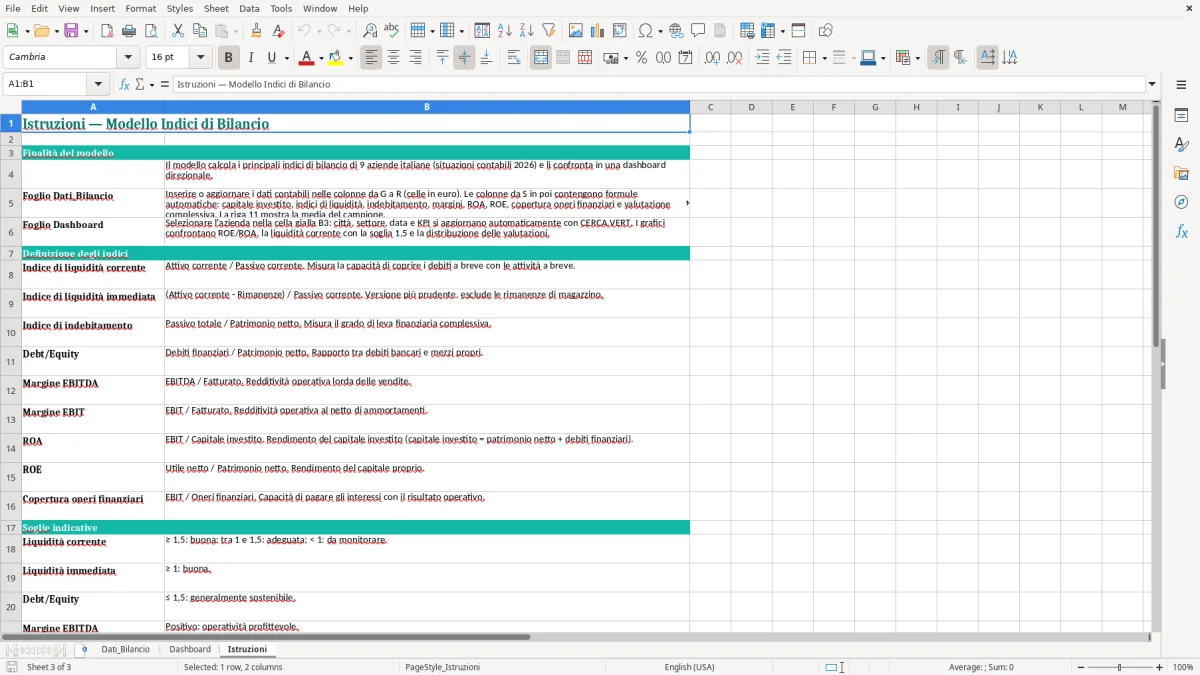The image size is (1200, 675).
Task: Add a decimal place to the number format
Action: (x=713, y=58)
